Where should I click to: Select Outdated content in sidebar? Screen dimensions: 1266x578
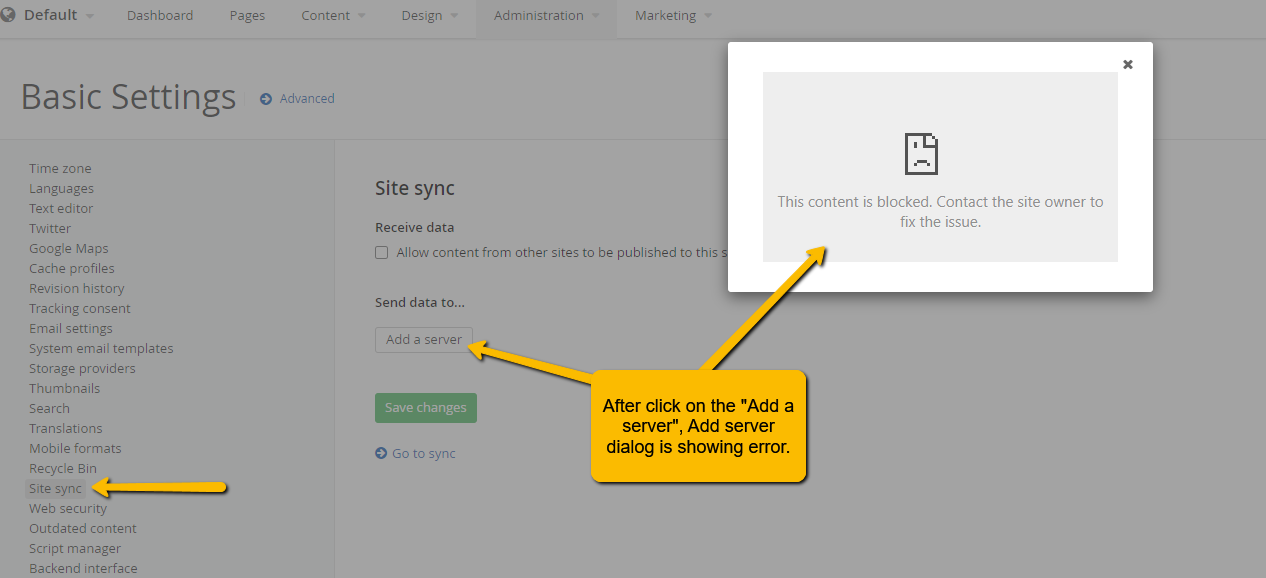pyautogui.click(x=83, y=529)
